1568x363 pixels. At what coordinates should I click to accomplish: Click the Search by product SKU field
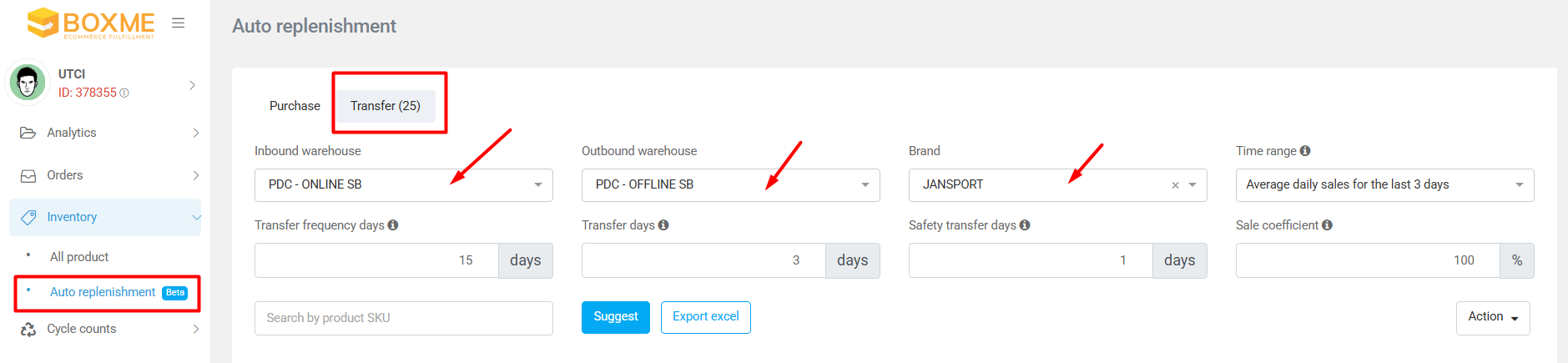pyautogui.click(x=403, y=318)
